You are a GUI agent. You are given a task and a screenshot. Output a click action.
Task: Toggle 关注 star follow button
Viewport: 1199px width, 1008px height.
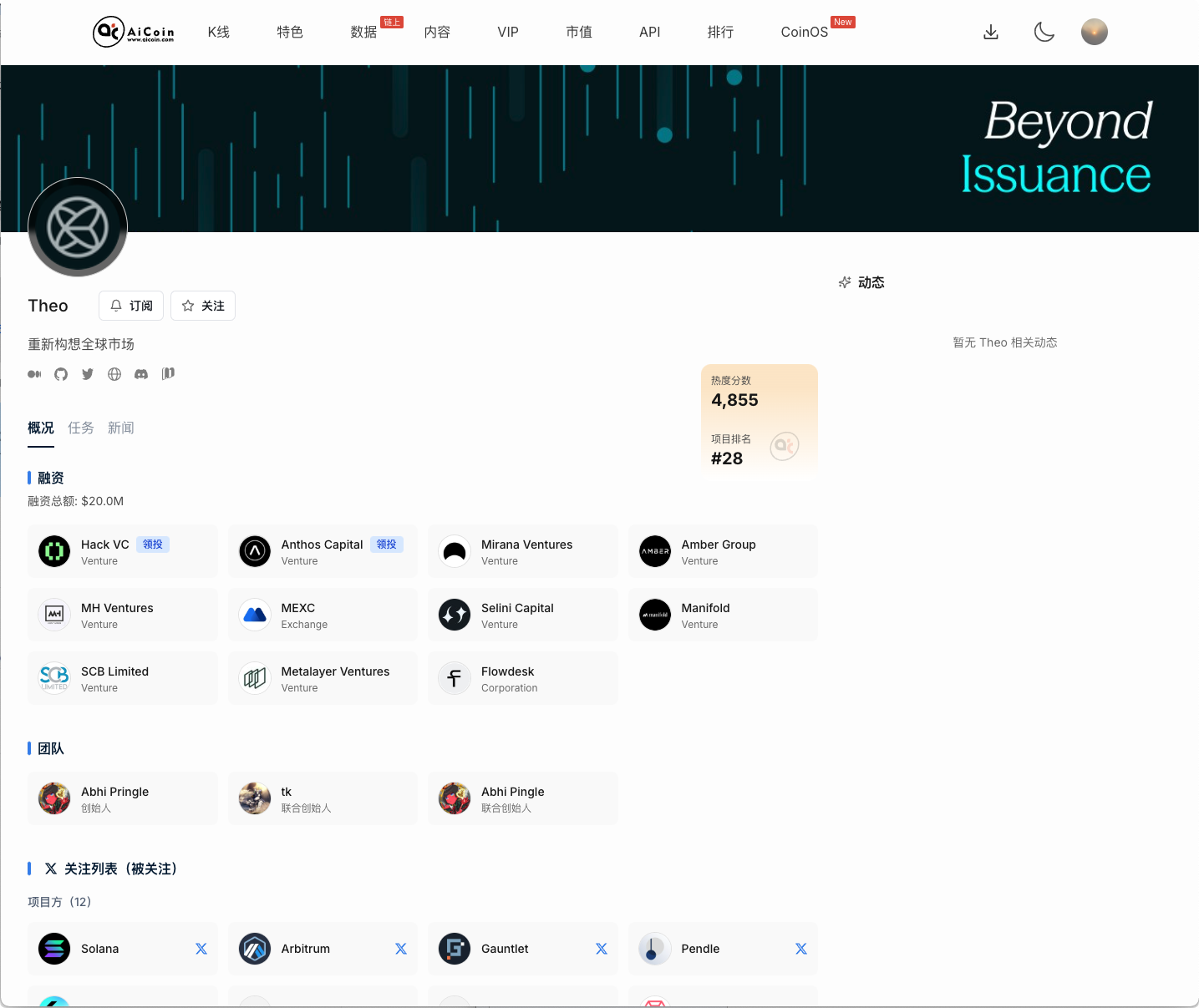click(203, 306)
